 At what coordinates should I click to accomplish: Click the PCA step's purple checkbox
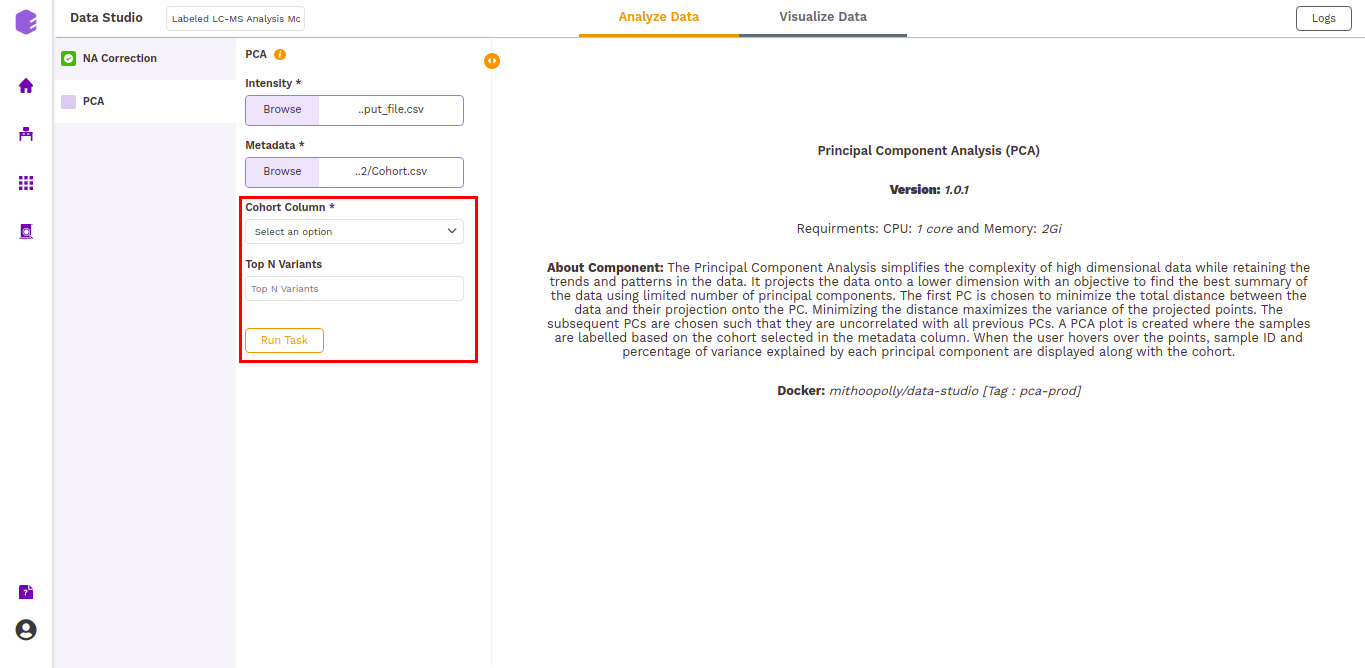click(68, 101)
